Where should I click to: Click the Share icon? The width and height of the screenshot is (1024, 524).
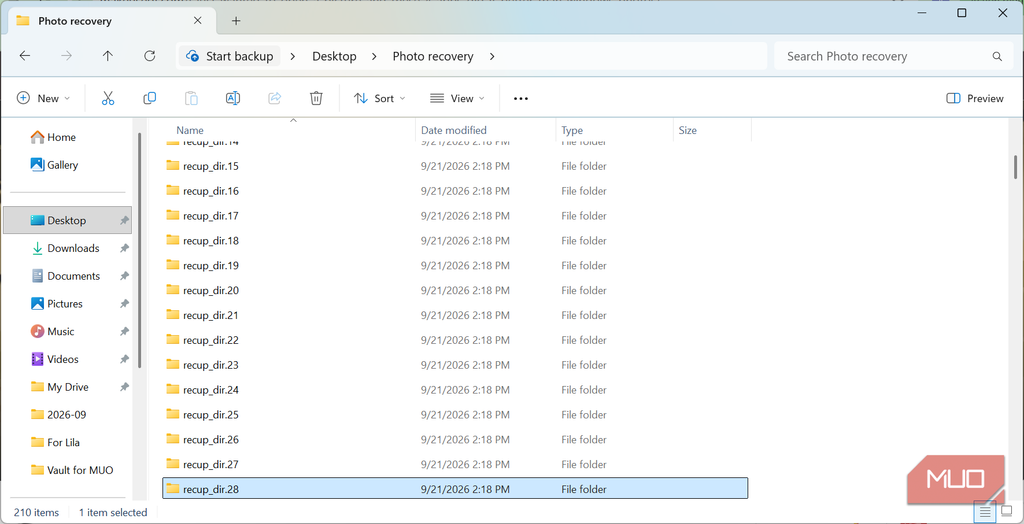click(x=274, y=98)
